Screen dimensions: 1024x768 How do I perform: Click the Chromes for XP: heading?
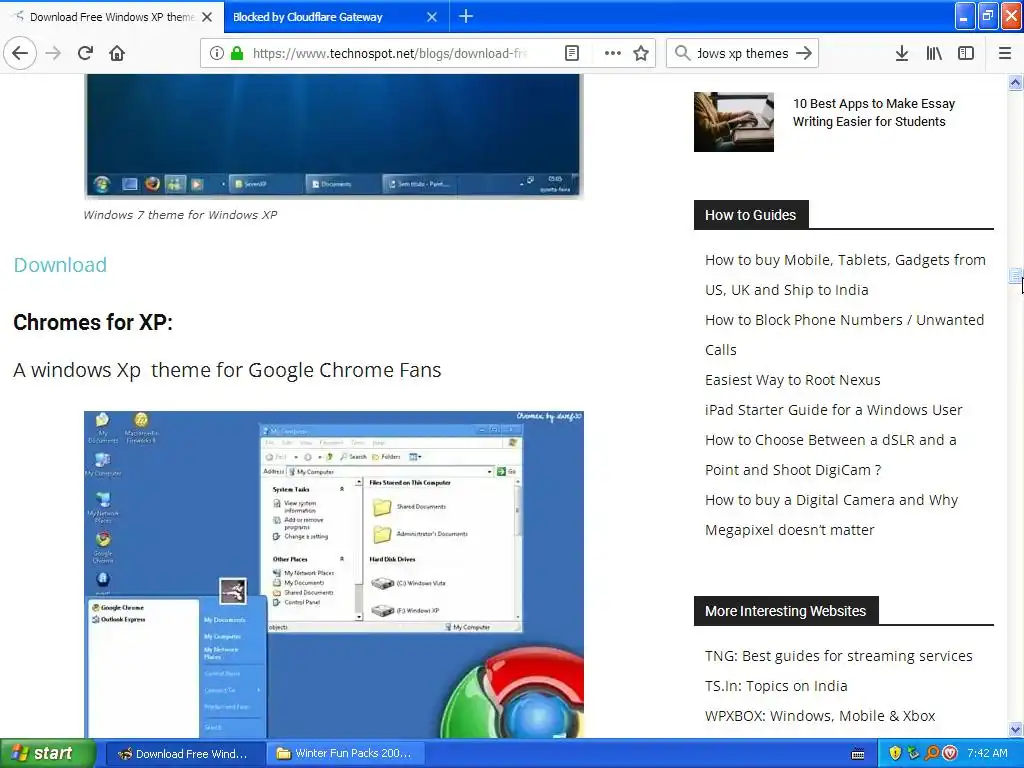(93, 323)
